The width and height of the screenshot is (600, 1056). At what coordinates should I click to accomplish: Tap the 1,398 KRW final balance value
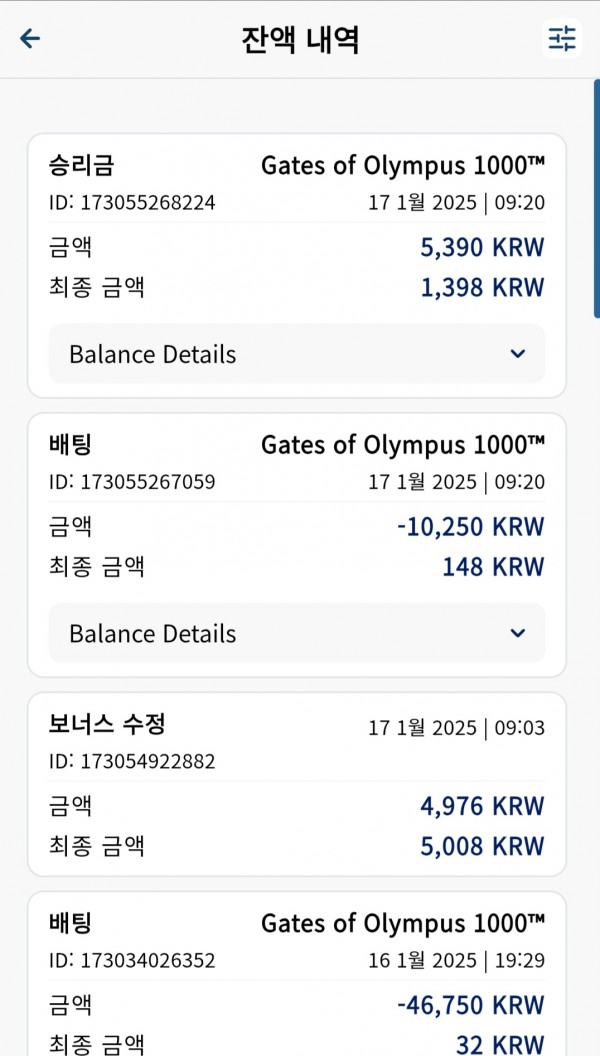(482, 288)
